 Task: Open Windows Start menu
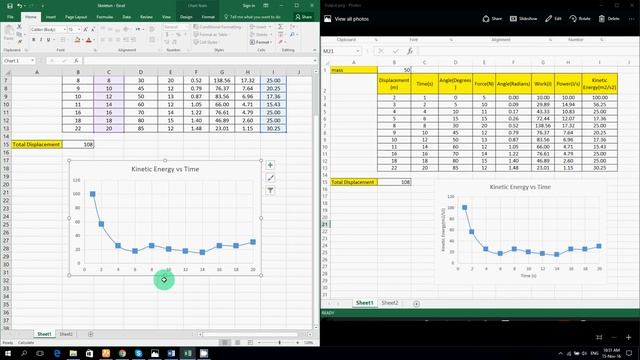click(x=8, y=353)
